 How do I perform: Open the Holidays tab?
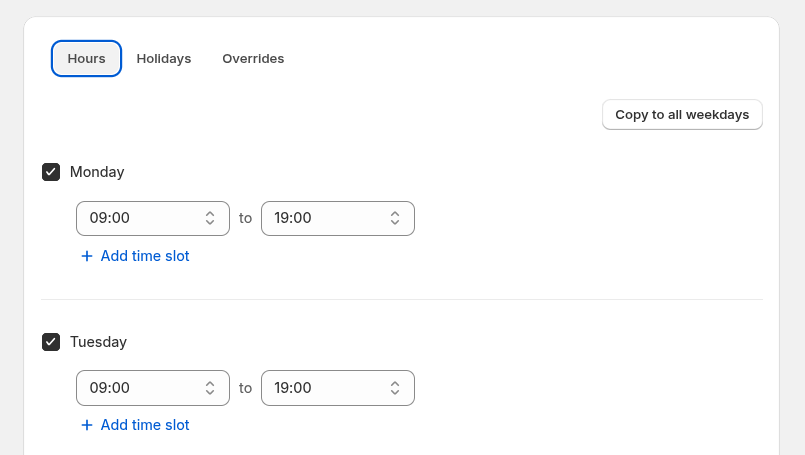tap(164, 59)
